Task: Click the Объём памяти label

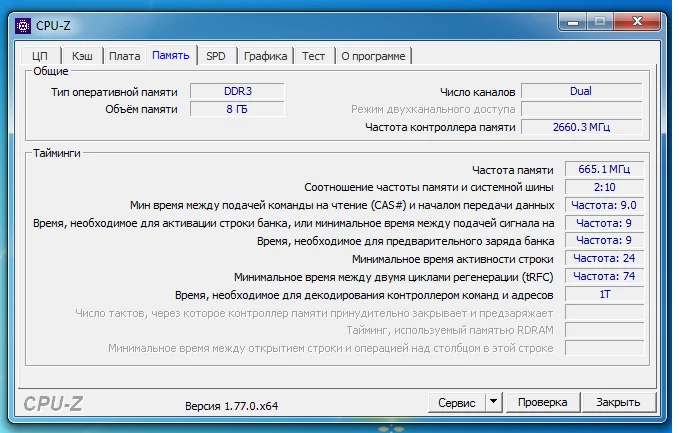Action: [x=141, y=110]
